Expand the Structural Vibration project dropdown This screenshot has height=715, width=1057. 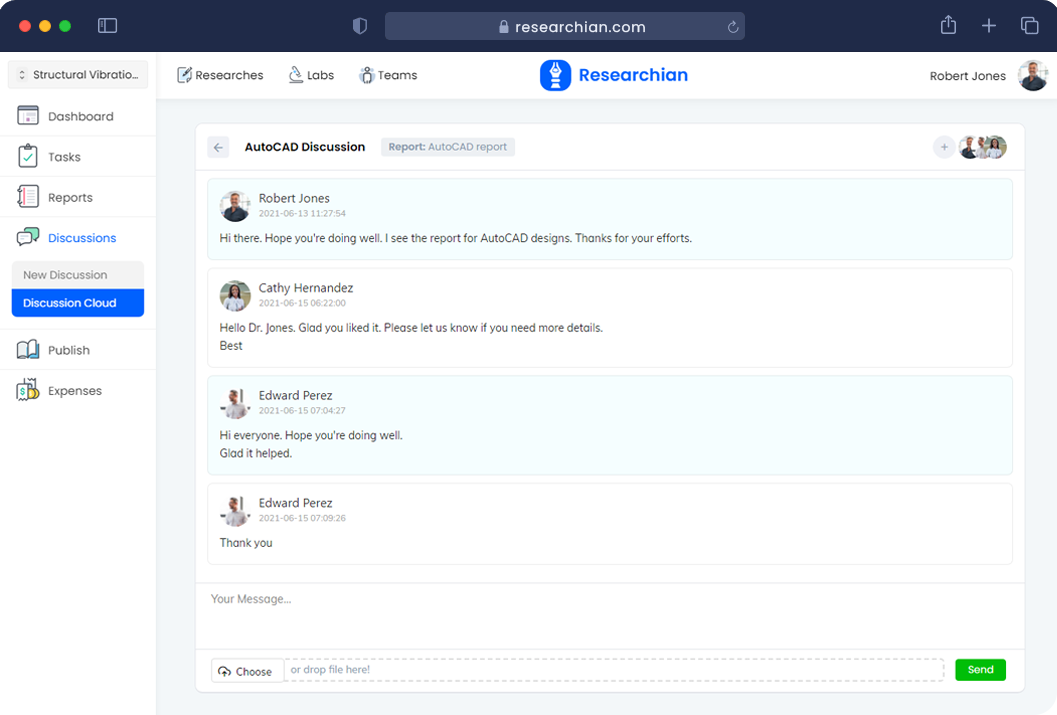[78, 75]
